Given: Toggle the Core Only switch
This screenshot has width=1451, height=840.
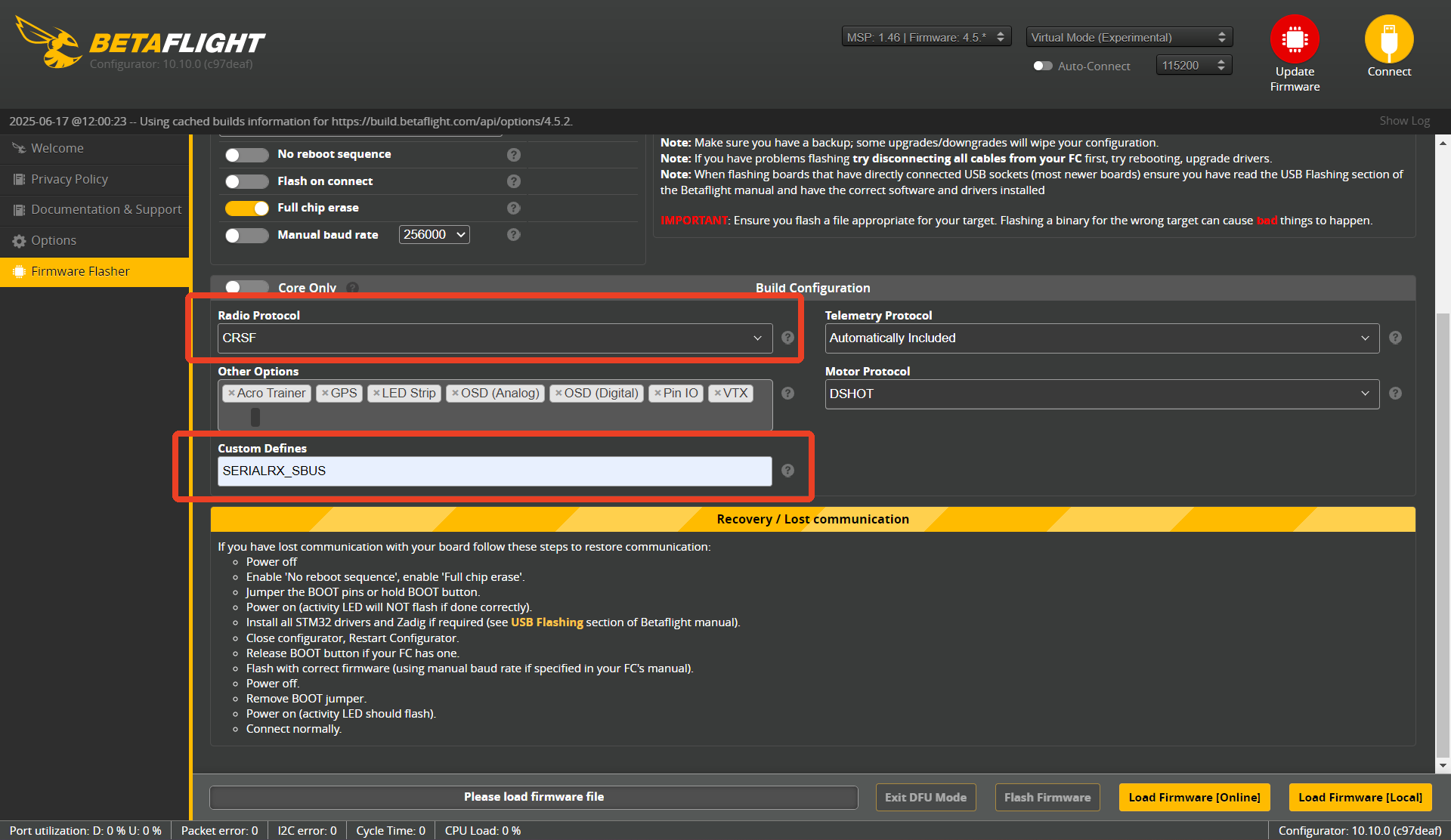Looking at the screenshot, I should coord(246,287).
